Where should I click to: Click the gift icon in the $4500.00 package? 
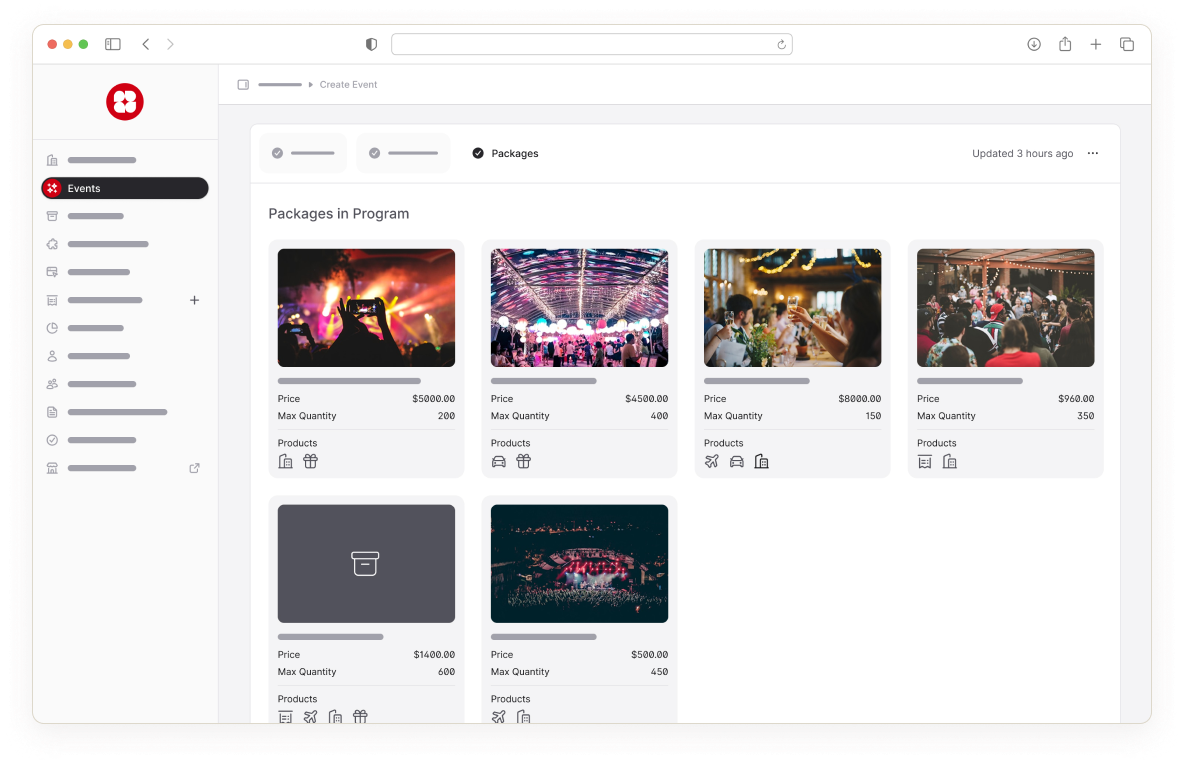[x=523, y=461]
